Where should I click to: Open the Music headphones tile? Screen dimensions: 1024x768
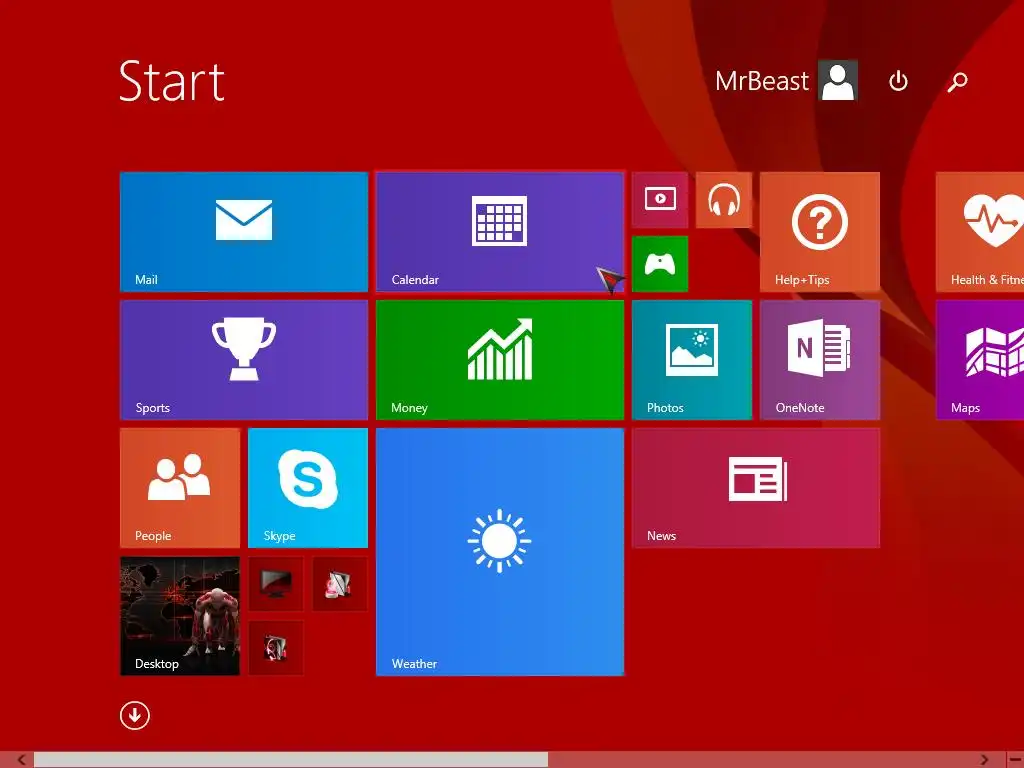(724, 200)
